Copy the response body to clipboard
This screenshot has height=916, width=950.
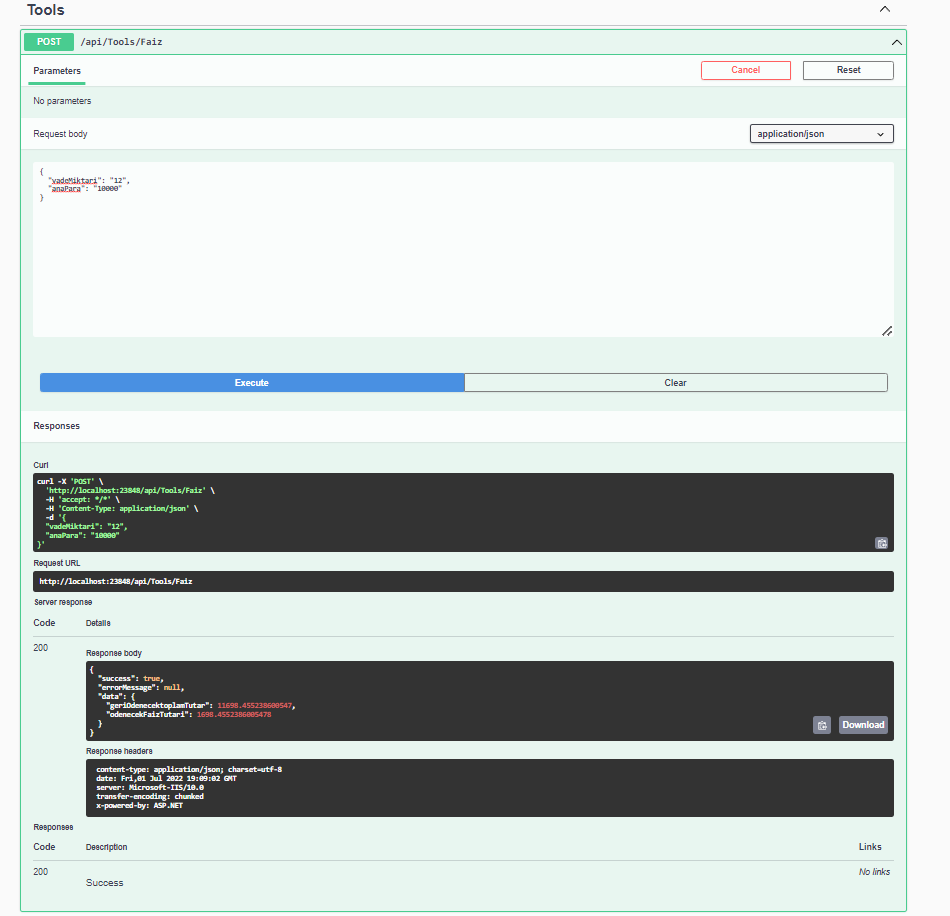click(x=822, y=725)
